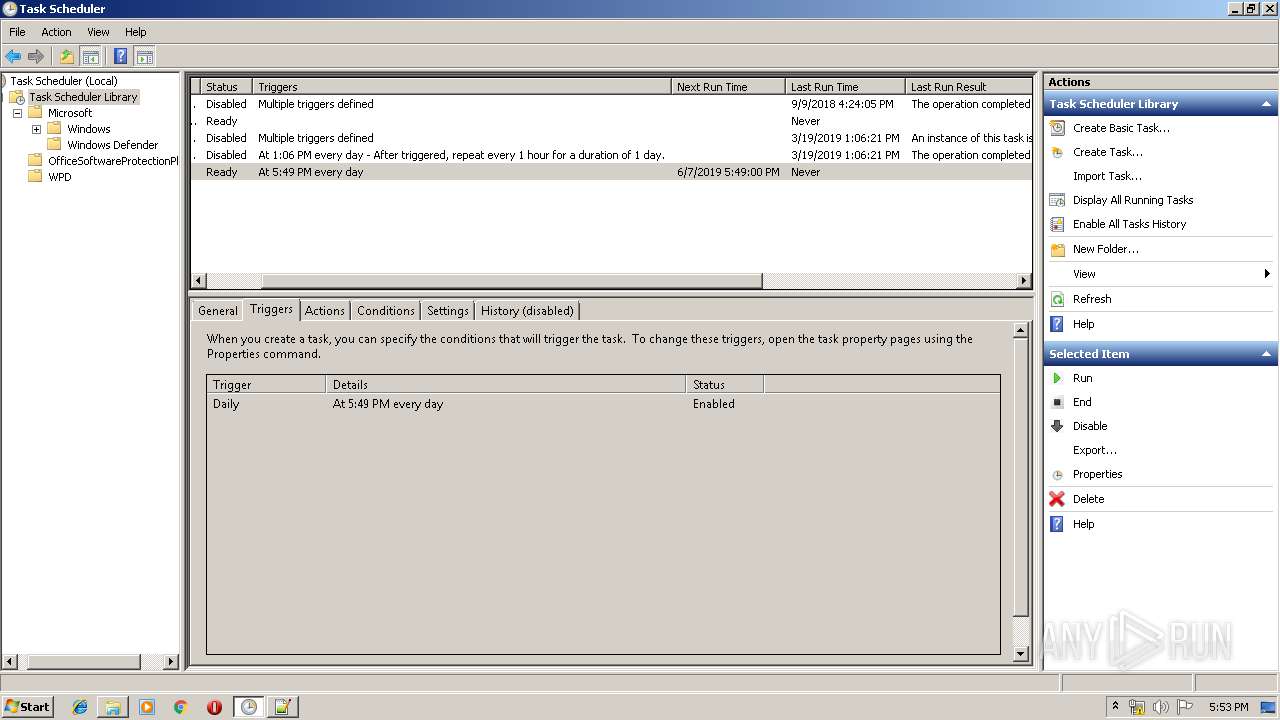Click the forward navigation arrow

(x=36, y=57)
